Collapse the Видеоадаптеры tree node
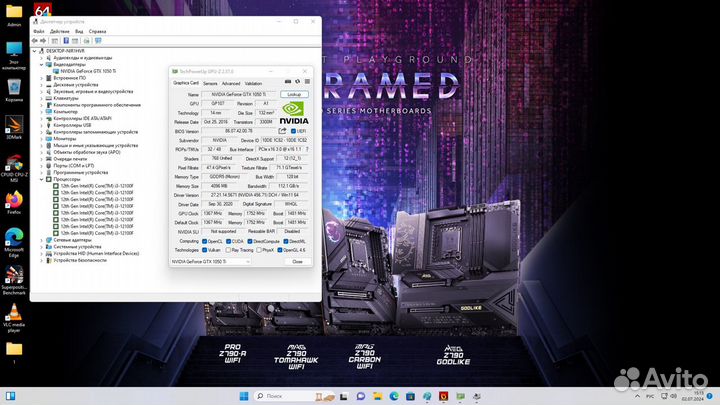This screenshot has height=405, width=720. click(41, 65)
